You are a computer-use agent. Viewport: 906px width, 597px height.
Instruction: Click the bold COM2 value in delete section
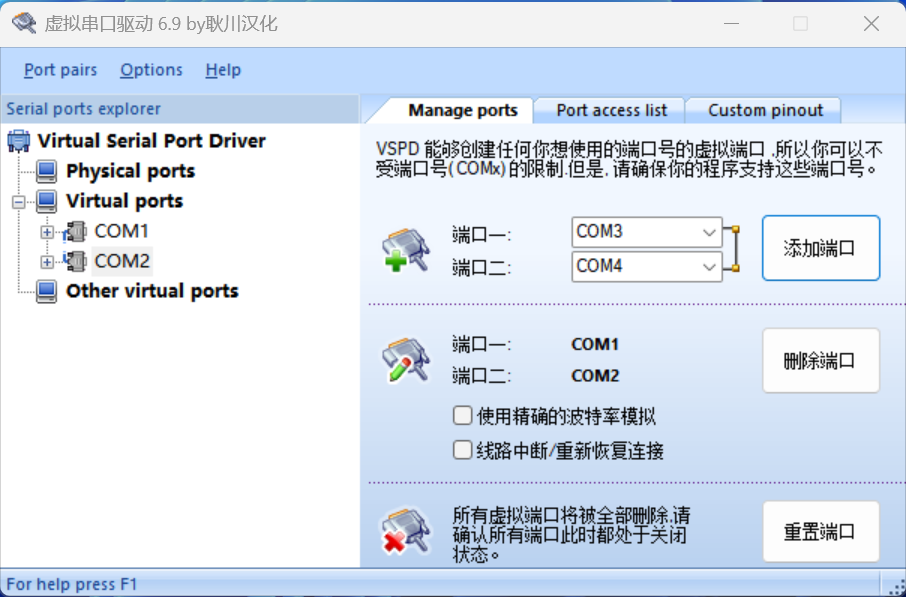click(595, 376)
